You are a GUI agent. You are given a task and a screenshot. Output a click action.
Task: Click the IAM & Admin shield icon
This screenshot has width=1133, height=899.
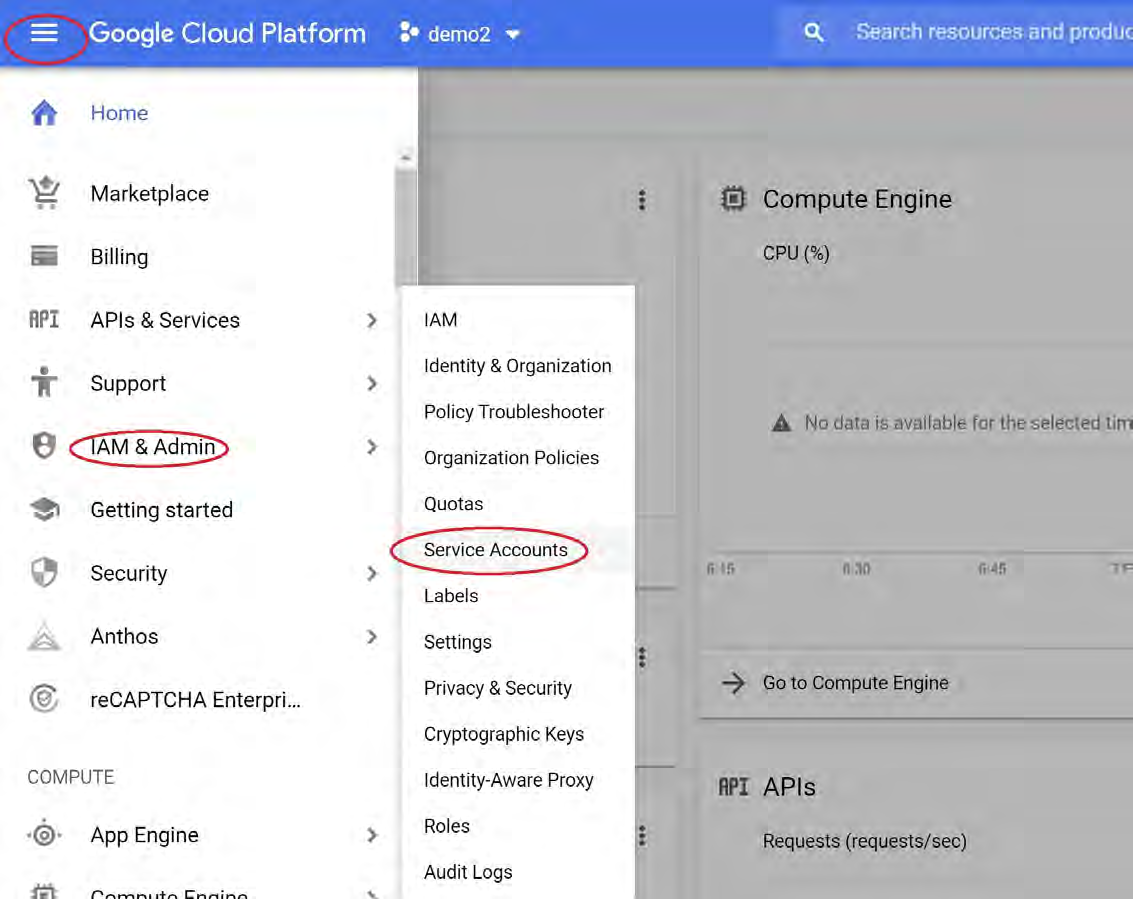click(x=44, y=446)
